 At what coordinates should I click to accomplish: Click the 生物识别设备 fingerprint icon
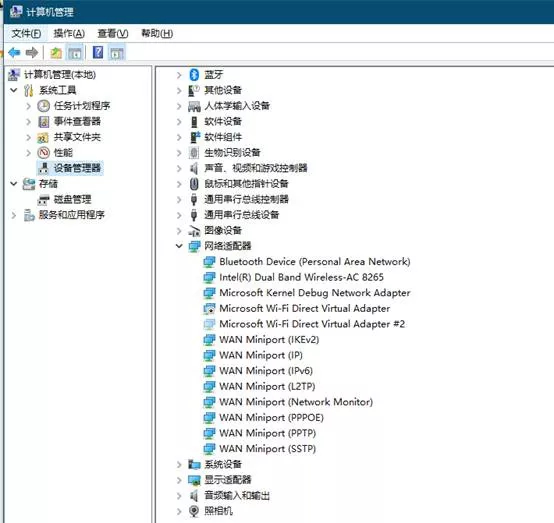(x=194, y=153)
